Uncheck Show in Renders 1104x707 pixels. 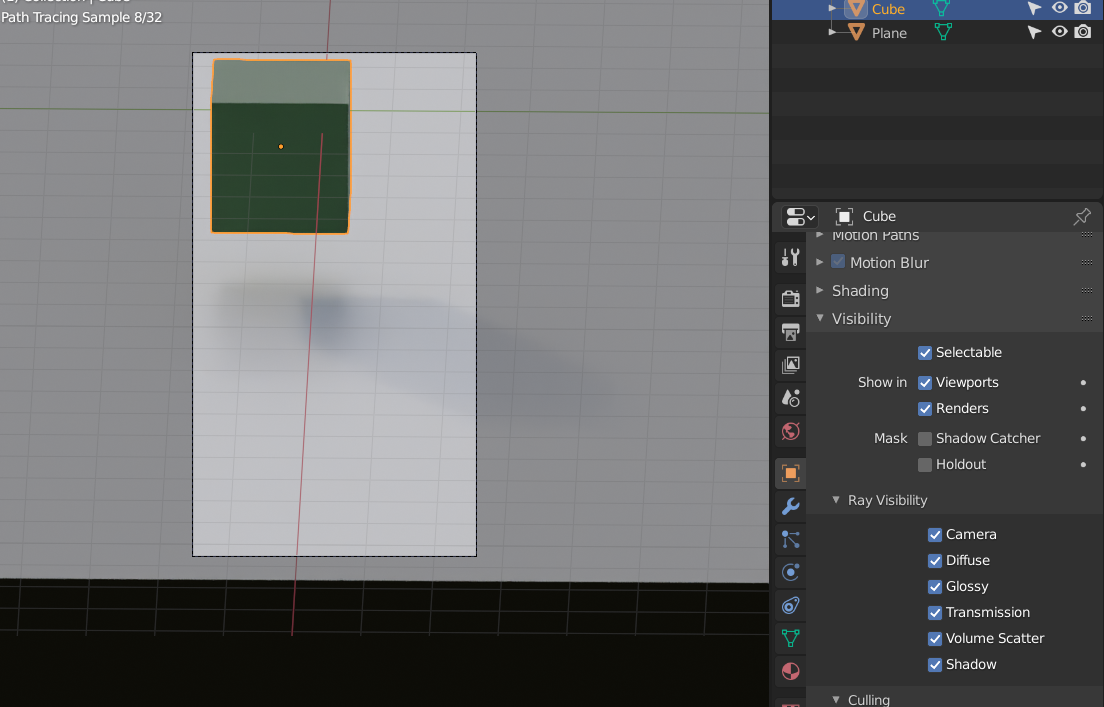pos(924,409)
